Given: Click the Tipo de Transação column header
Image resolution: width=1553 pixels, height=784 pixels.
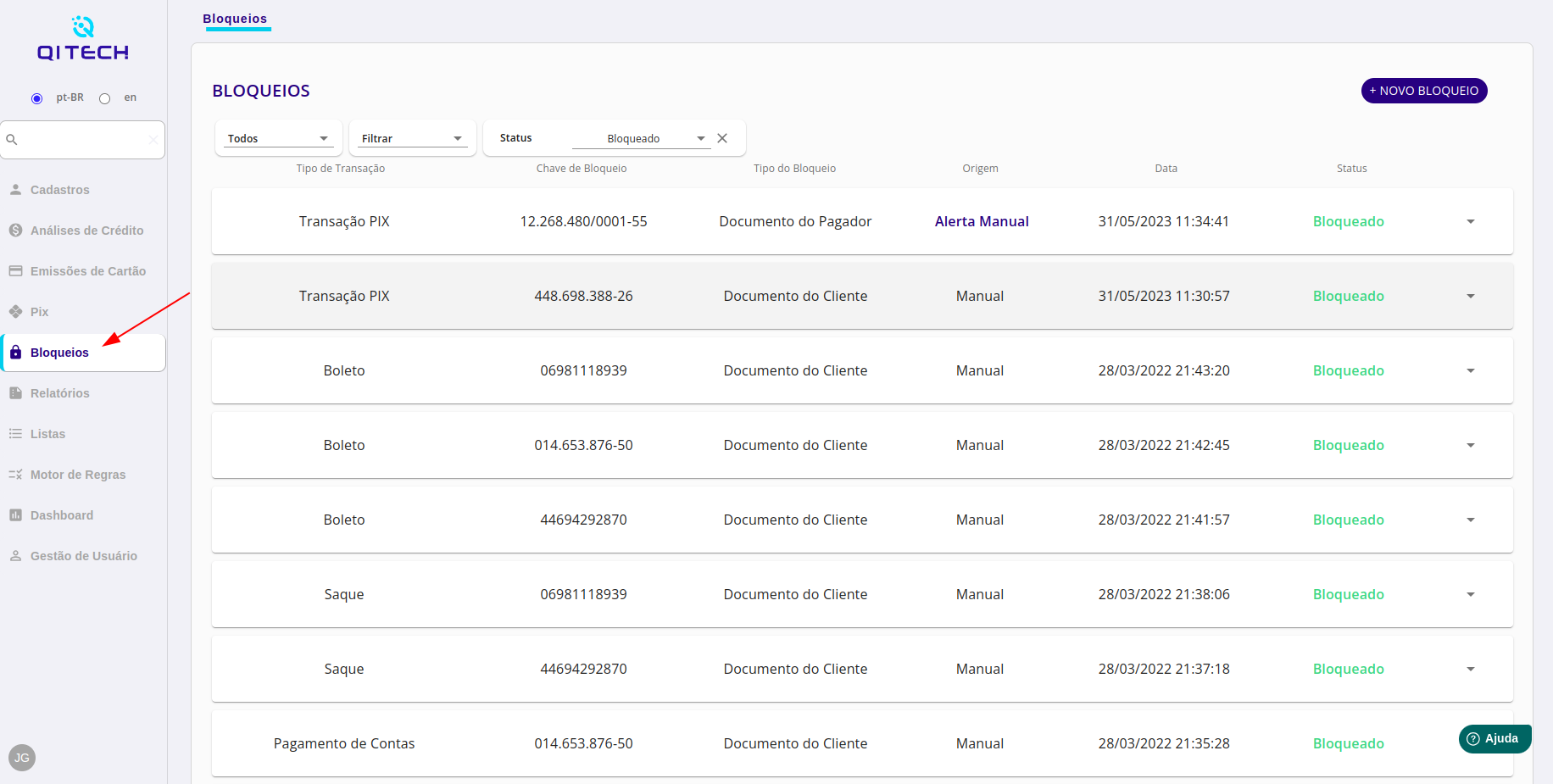Looking at the screenshot, I should pyautogui.click(x=341, y=169).
